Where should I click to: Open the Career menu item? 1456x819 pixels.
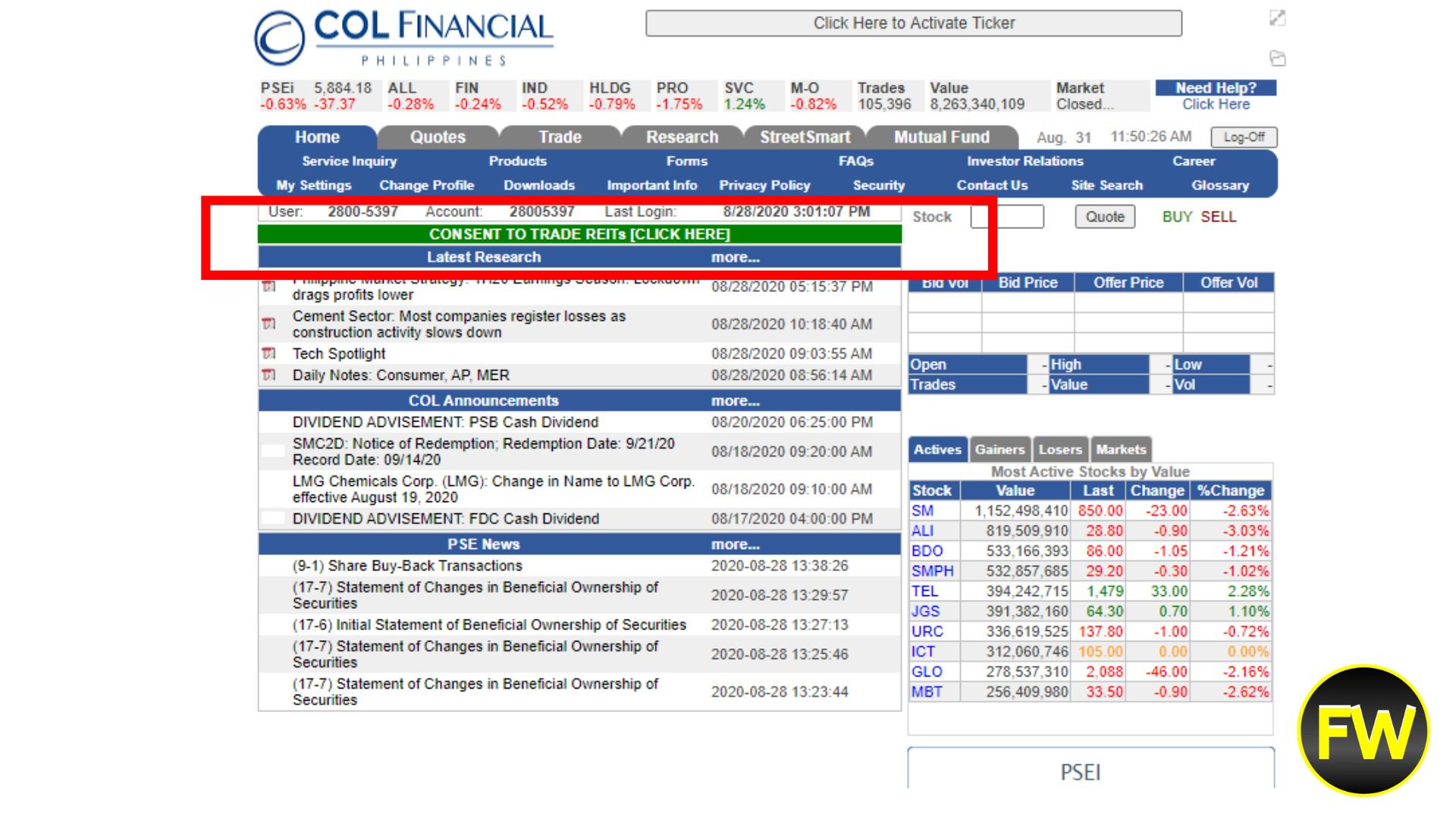pos(1194,162)
